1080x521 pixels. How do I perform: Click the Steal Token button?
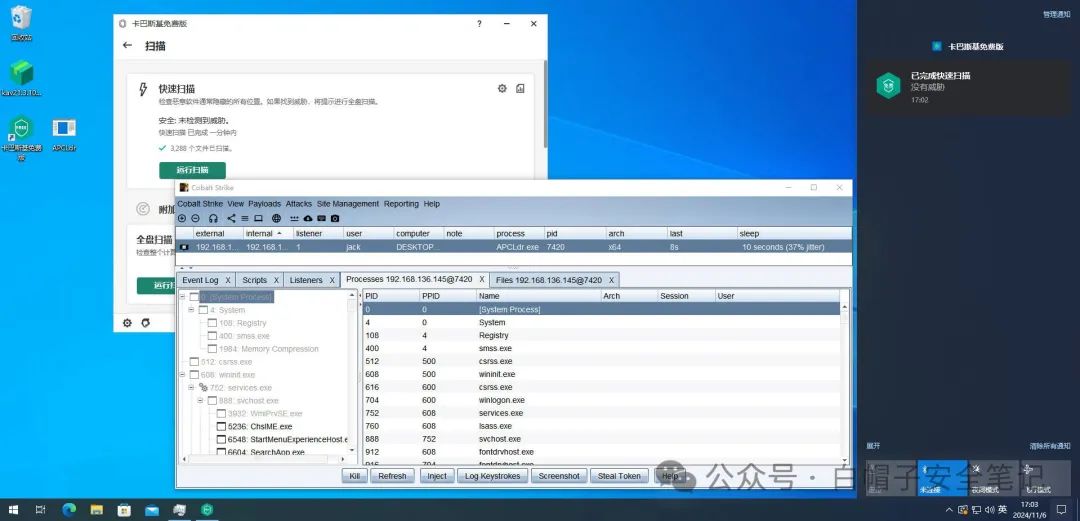tap(619, 476)
